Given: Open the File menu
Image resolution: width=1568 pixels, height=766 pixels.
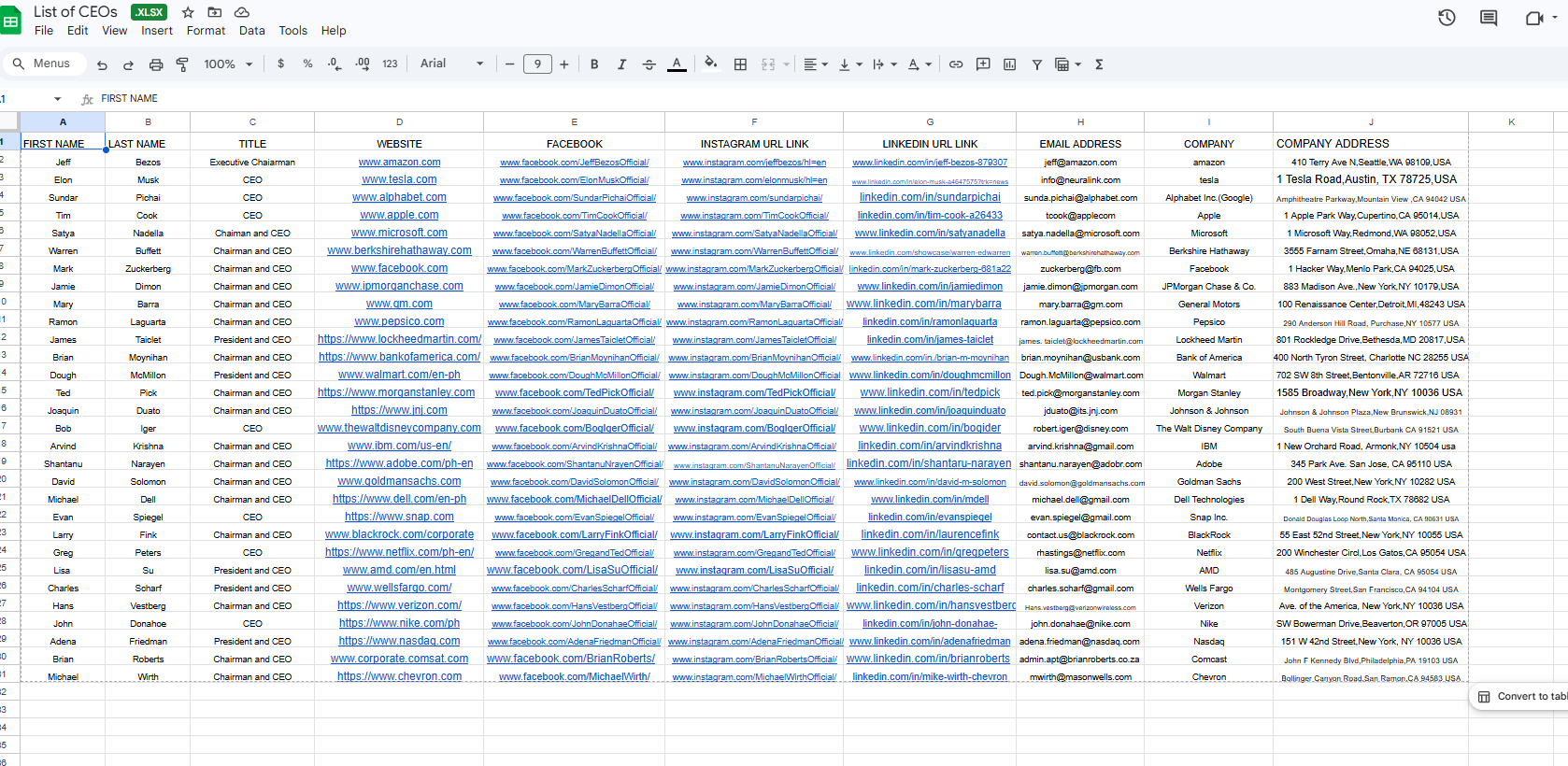Looking at the screenshot, I should coord(44,31).
